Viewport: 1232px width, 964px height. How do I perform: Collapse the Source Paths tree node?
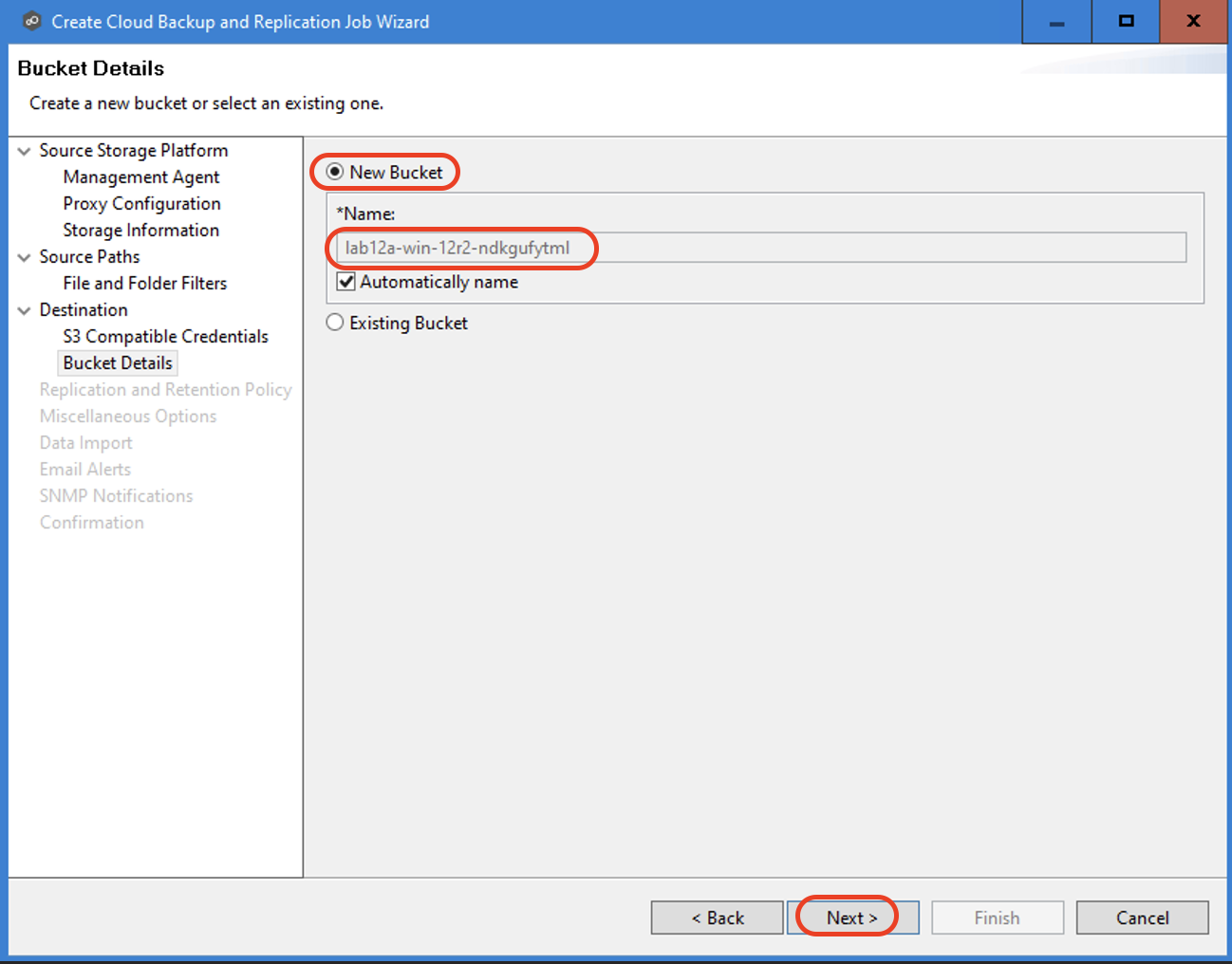coord(25,257)
